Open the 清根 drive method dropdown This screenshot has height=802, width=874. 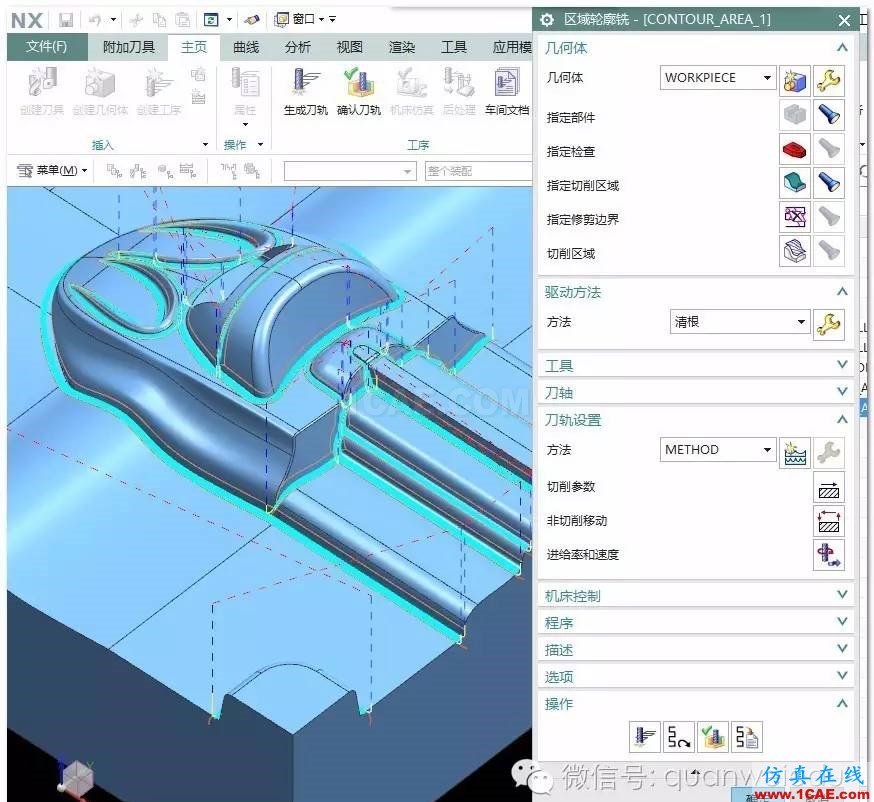pyautogui.click(x=740, y=322)
